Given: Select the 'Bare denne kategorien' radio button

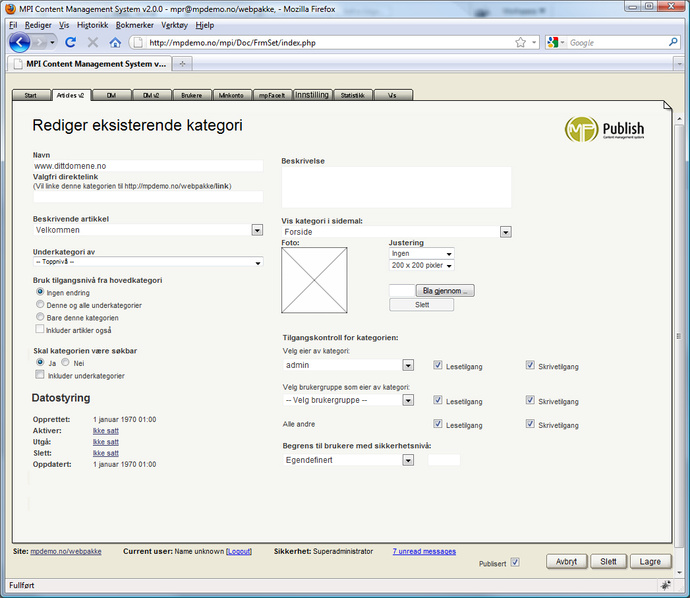Looking at the screenshot, I should pos(40,317).
